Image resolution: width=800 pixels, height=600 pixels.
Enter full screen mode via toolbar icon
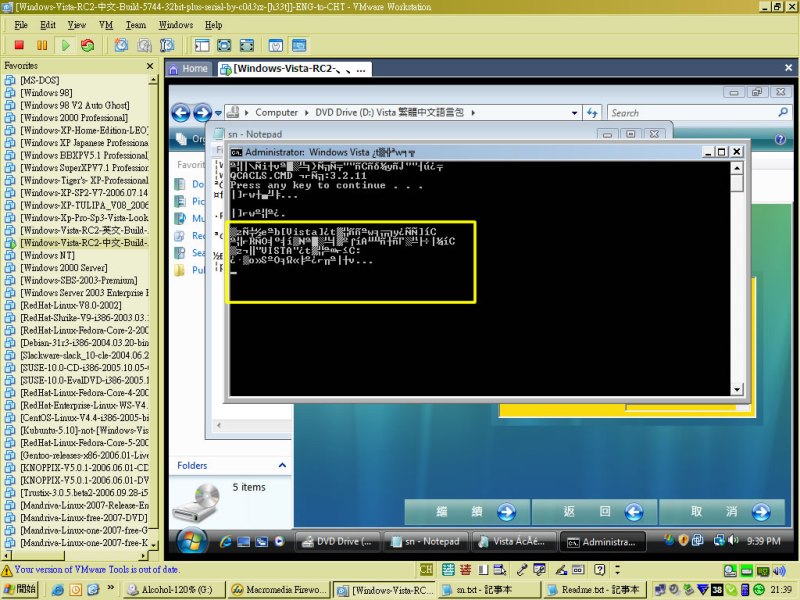pyautogui.click(x=246, y=45)
